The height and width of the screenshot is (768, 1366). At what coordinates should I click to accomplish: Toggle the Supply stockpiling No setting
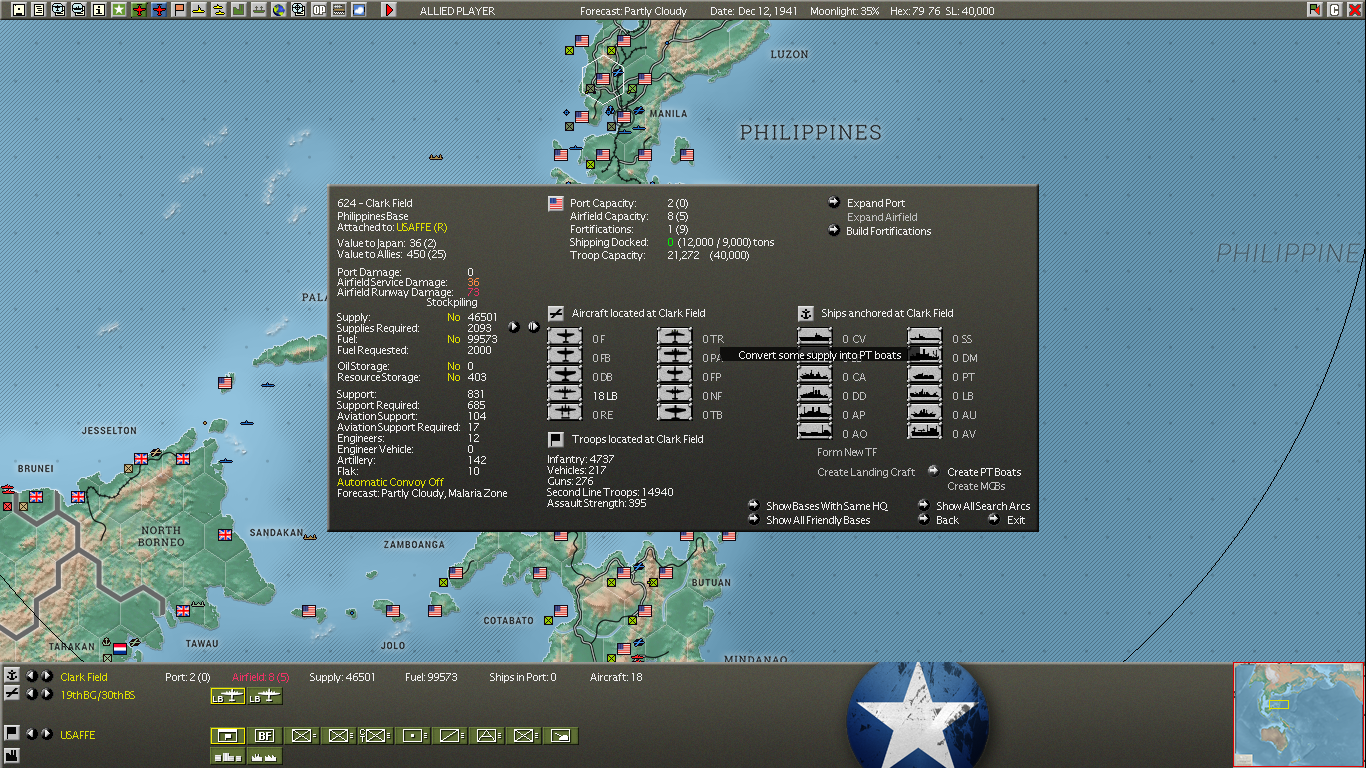(454, 317)
